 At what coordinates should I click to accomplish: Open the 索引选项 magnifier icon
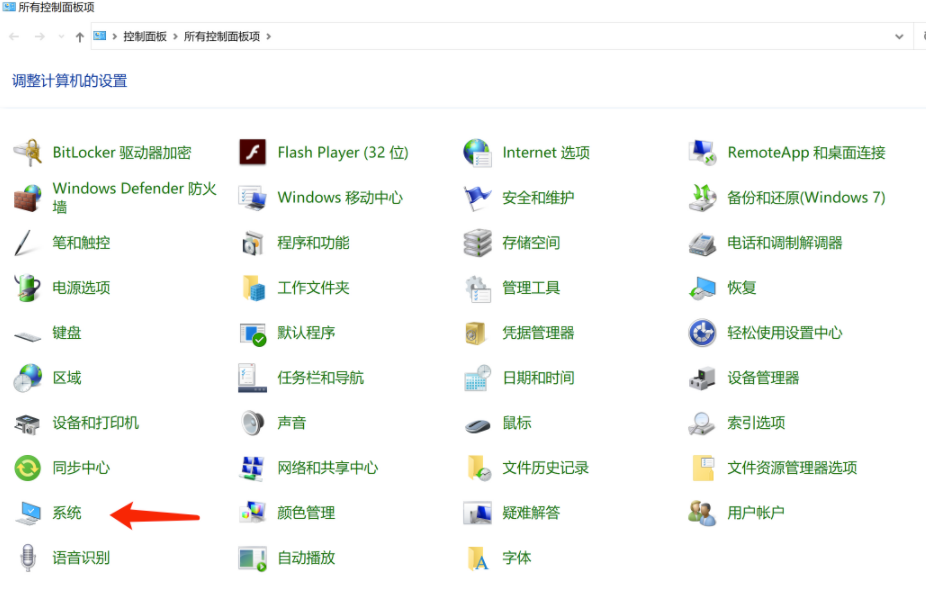pyautogui.click(x=702, y=423)
